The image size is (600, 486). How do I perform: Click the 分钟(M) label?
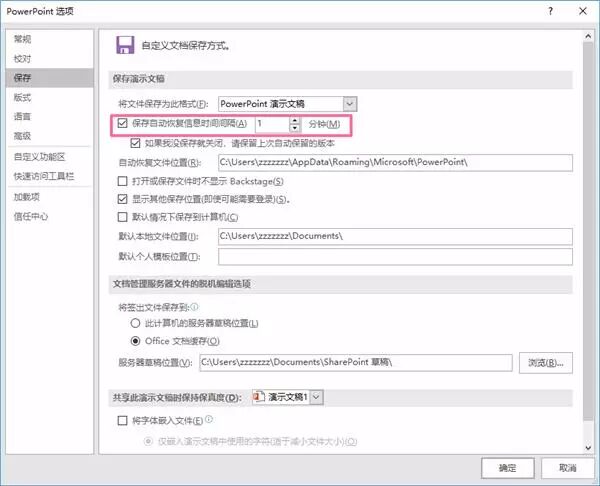coord(324,124)
